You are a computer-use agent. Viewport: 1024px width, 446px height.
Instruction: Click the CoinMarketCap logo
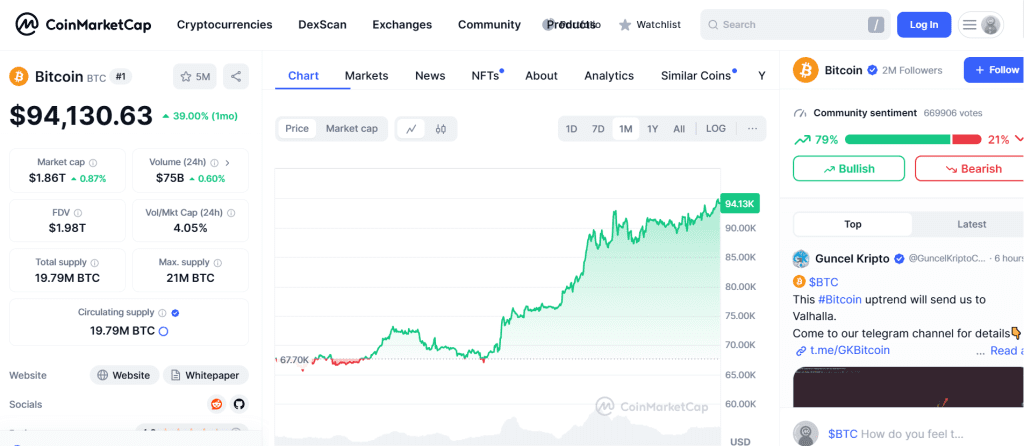(x=84, y=25)
